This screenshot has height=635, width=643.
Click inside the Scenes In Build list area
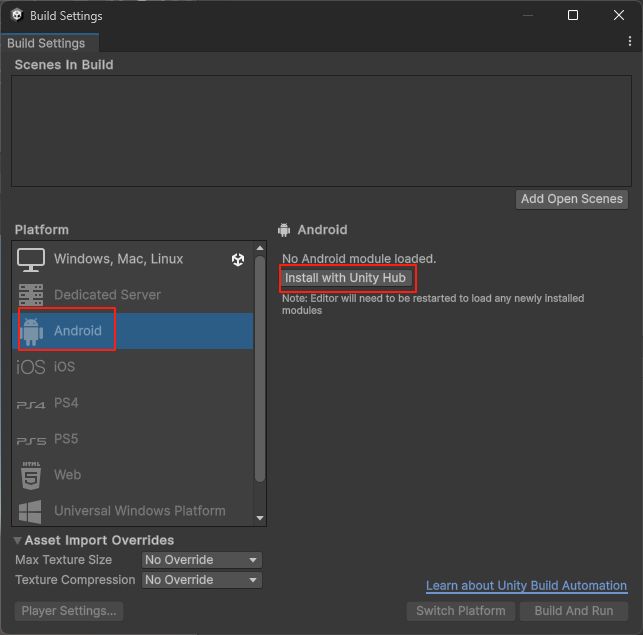[321, 131]
